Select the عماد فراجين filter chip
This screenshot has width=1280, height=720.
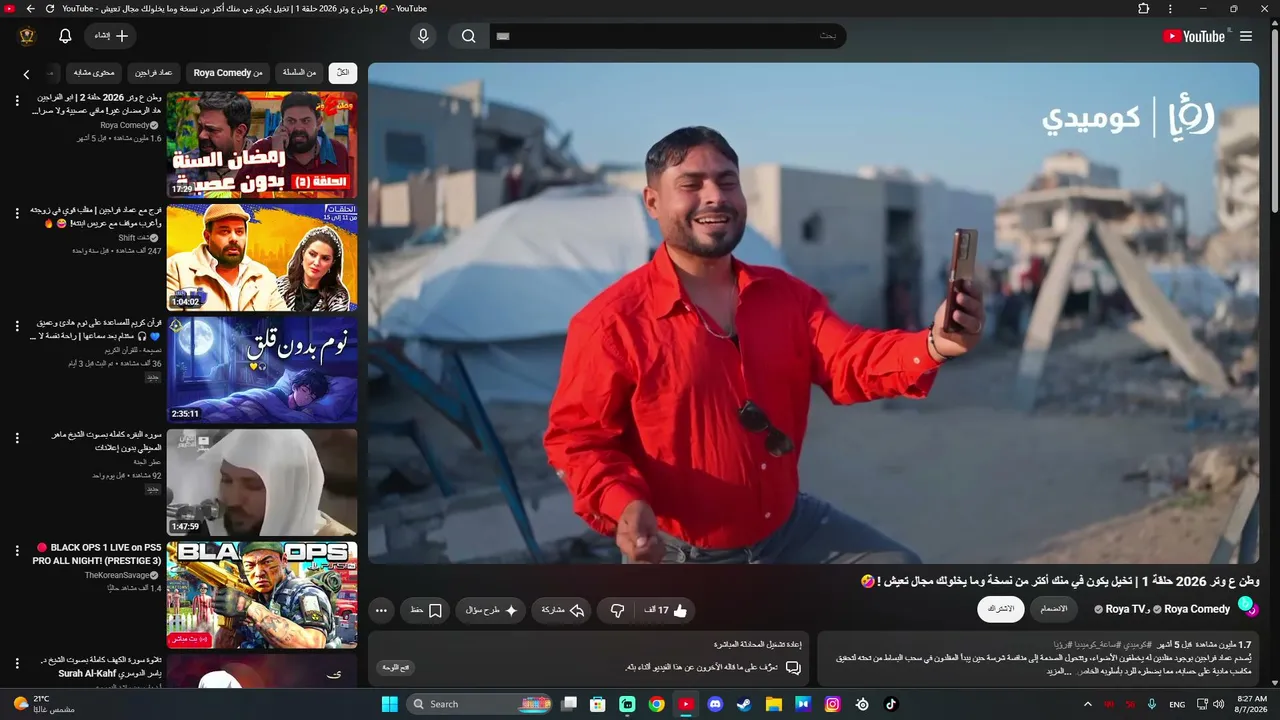pos(154,73)
